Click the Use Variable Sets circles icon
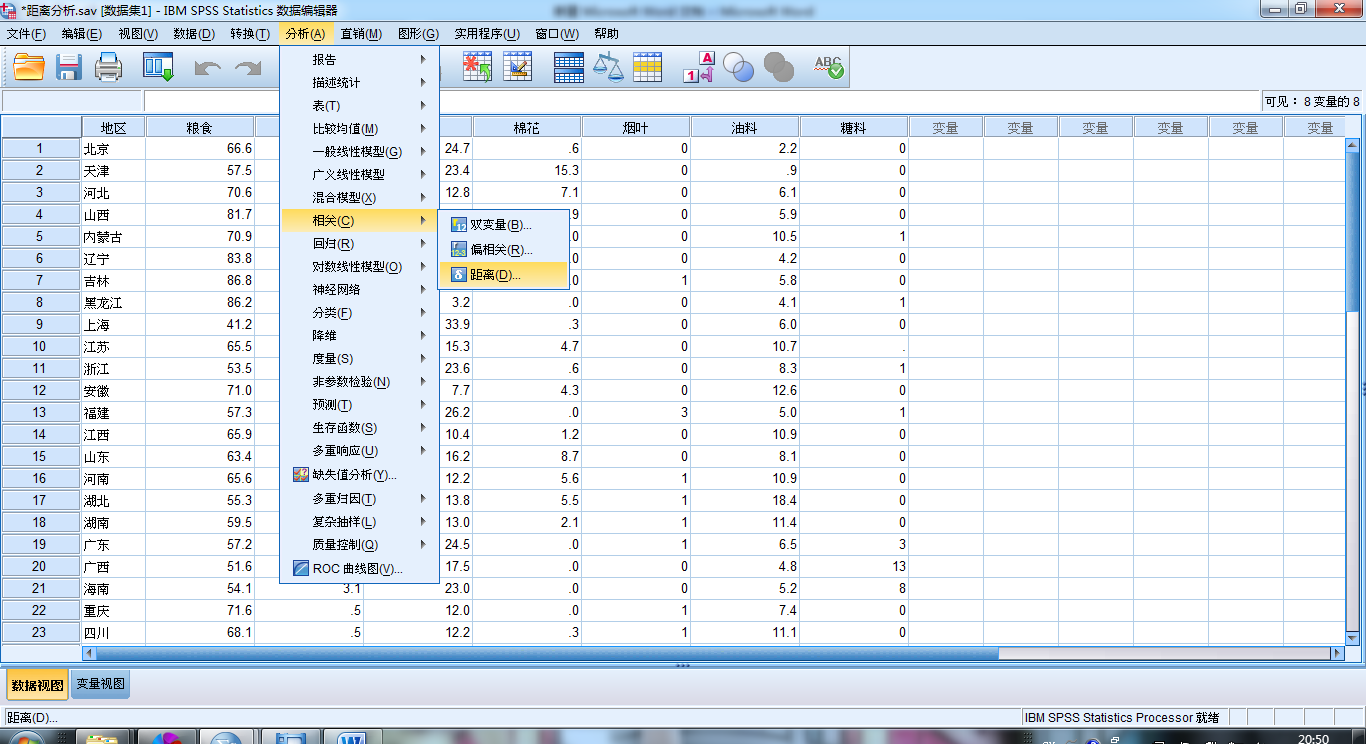The width and height of the screenshot is (1366, 744). 738,67
